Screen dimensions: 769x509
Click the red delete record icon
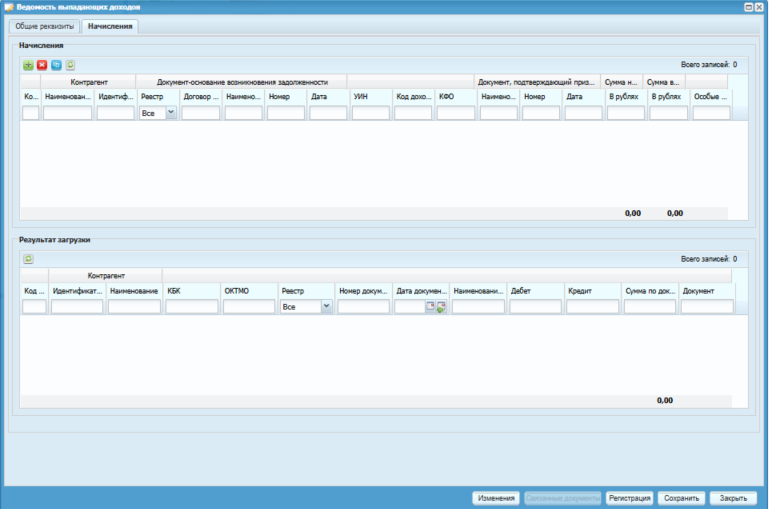(42, 65)
